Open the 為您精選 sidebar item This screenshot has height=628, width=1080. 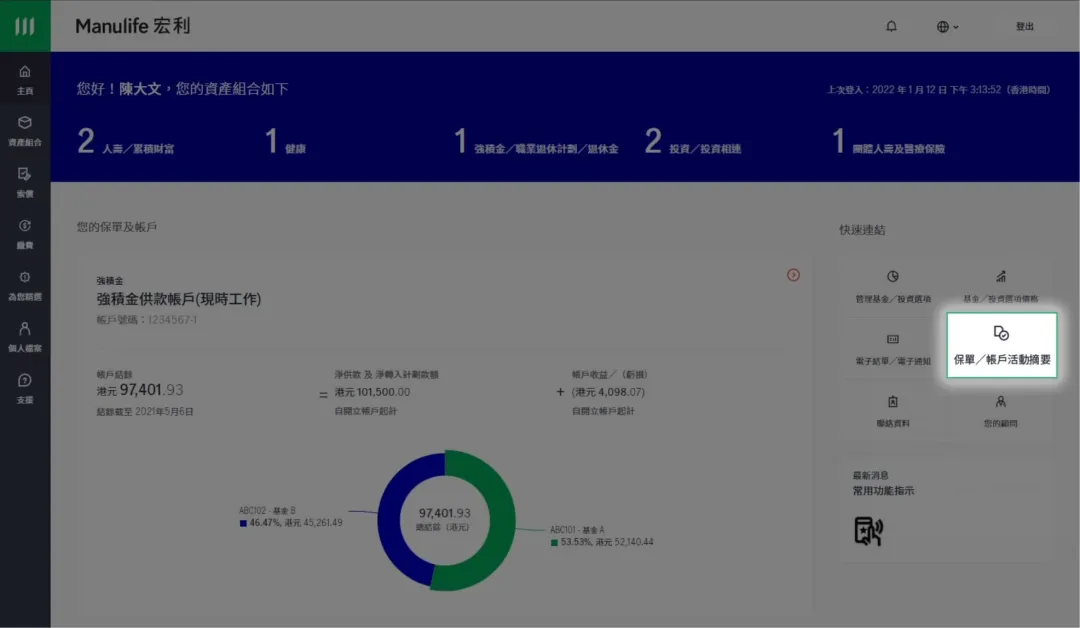click(25, 286)
